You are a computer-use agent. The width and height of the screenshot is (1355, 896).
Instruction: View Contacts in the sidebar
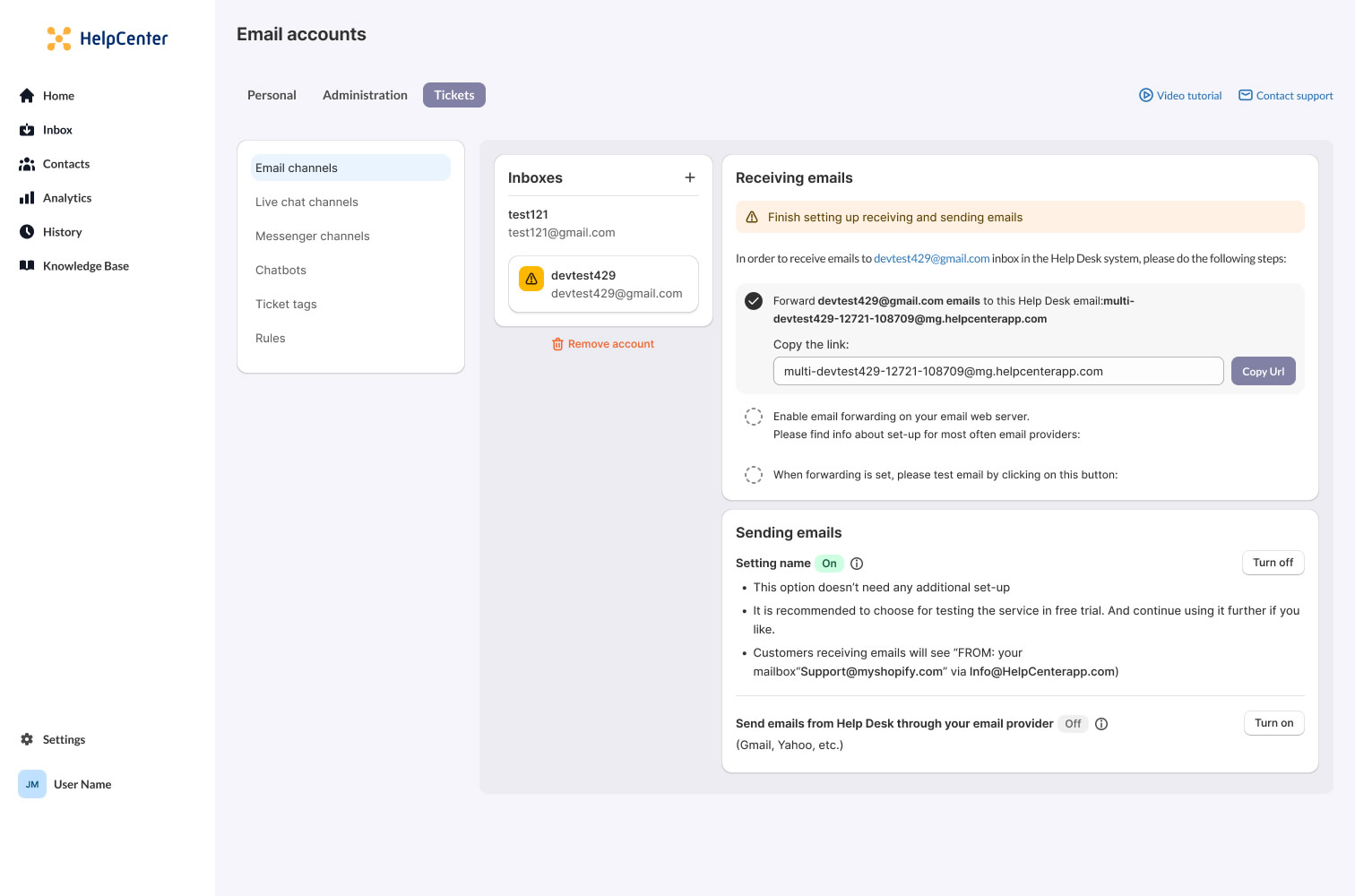click(x=65, y=163)
